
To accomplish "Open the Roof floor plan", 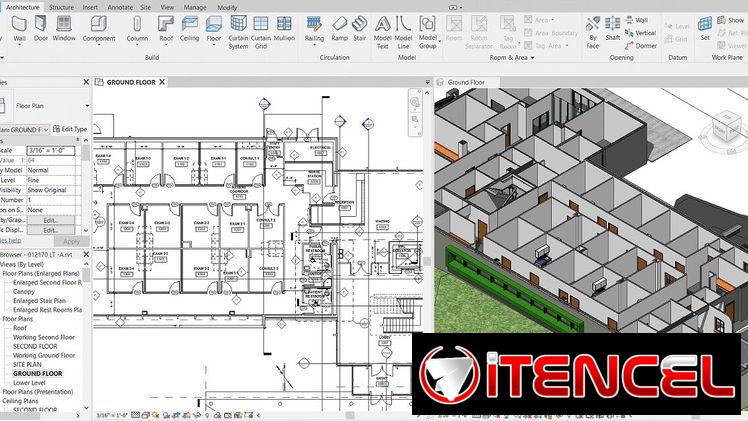I will coord(20,328).
